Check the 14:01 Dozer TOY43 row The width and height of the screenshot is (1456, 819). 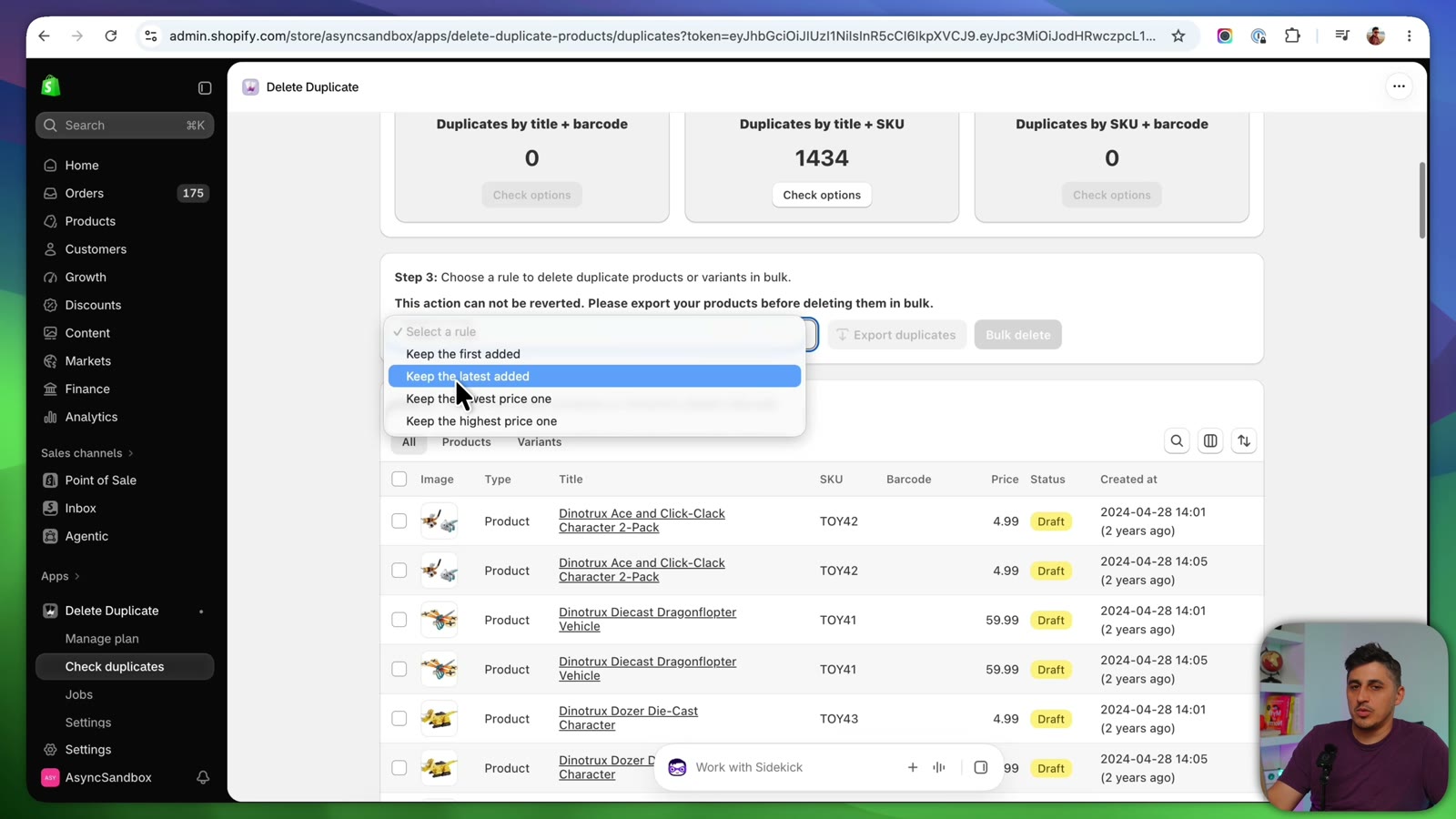click(399, 719)
